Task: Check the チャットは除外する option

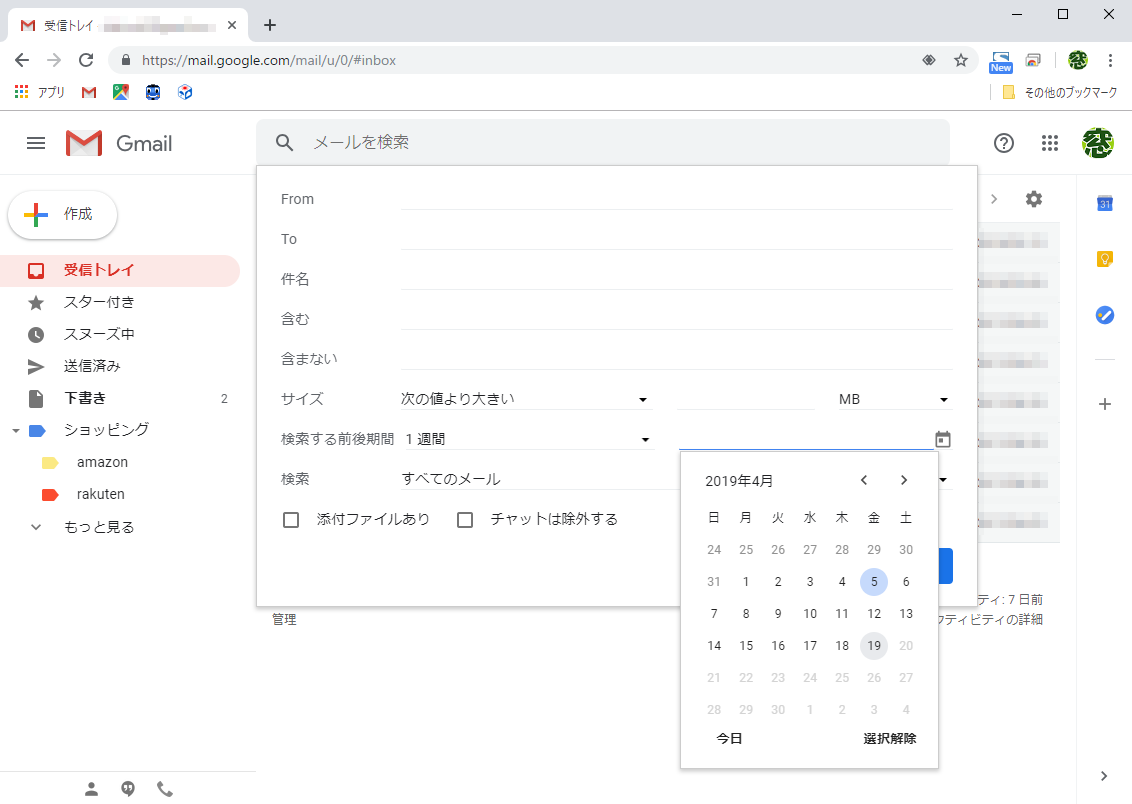Action: (x=466, y=519)
